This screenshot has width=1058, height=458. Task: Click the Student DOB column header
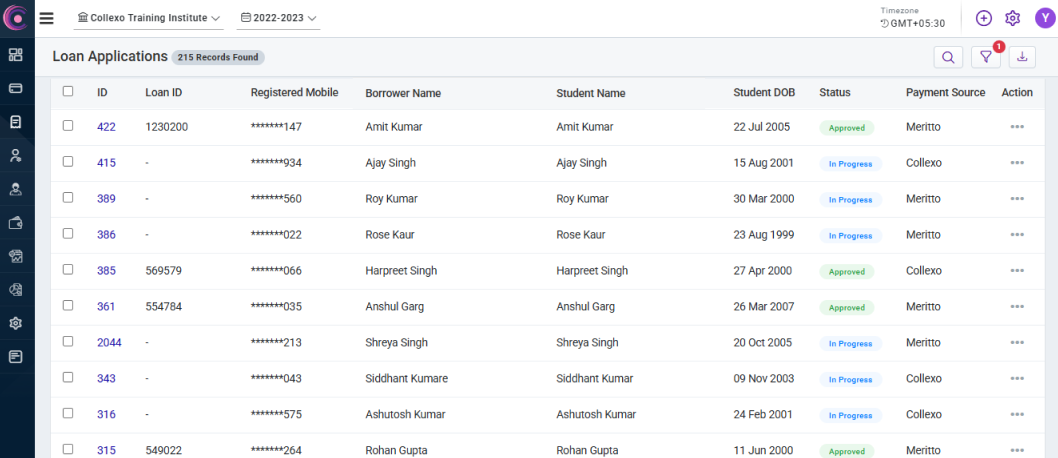(764, 93)
